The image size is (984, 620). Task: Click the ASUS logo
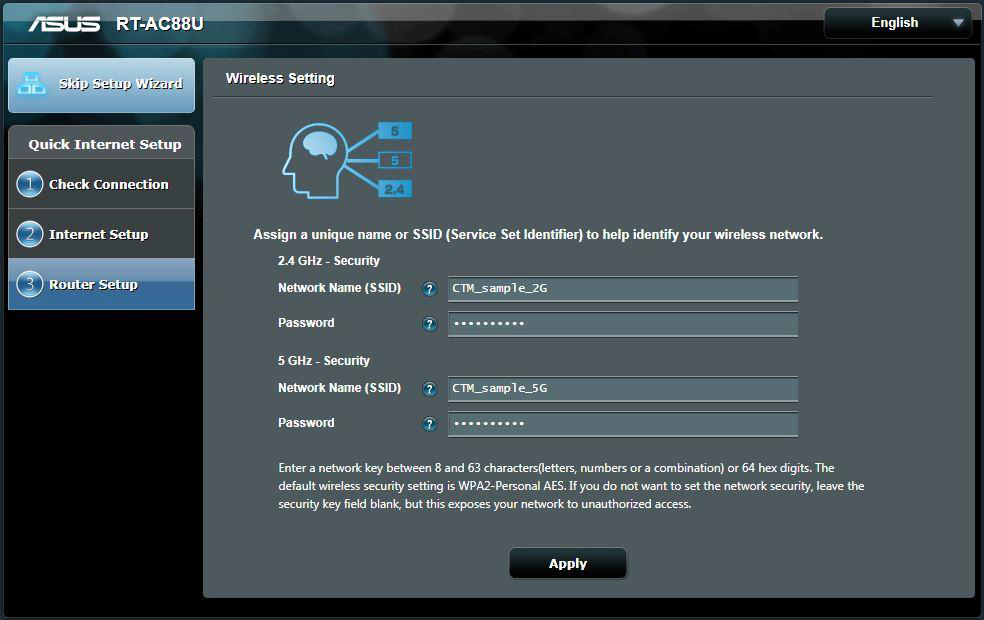click(x=64, y=24)
